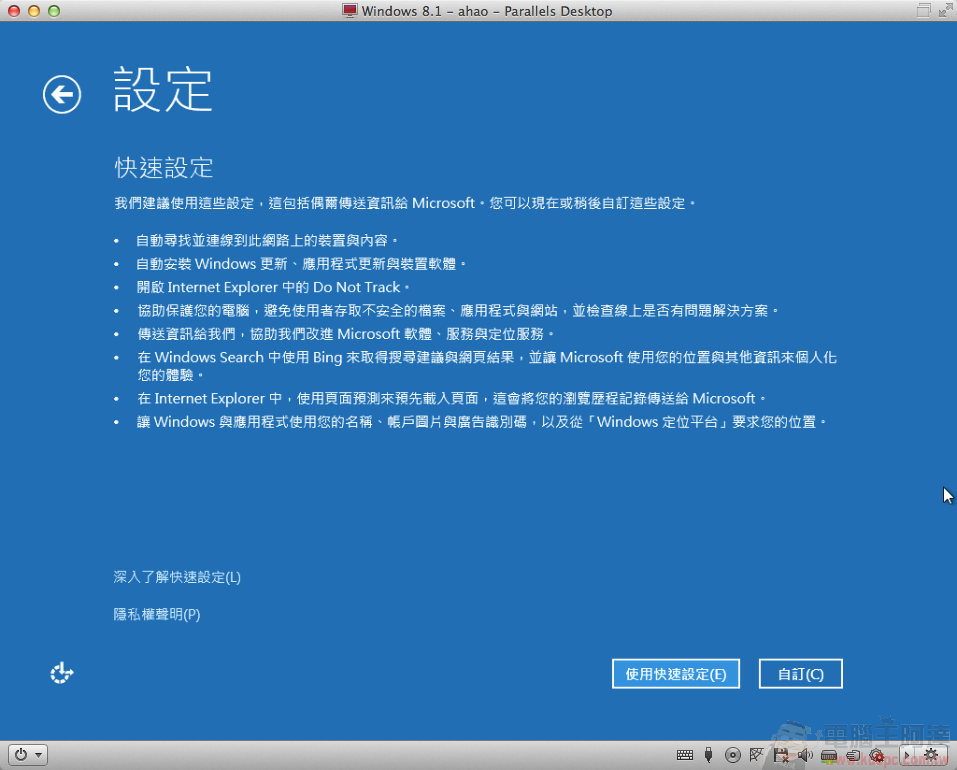
Task: Click the Do Not Track bullet line
Action: [273, 287]
